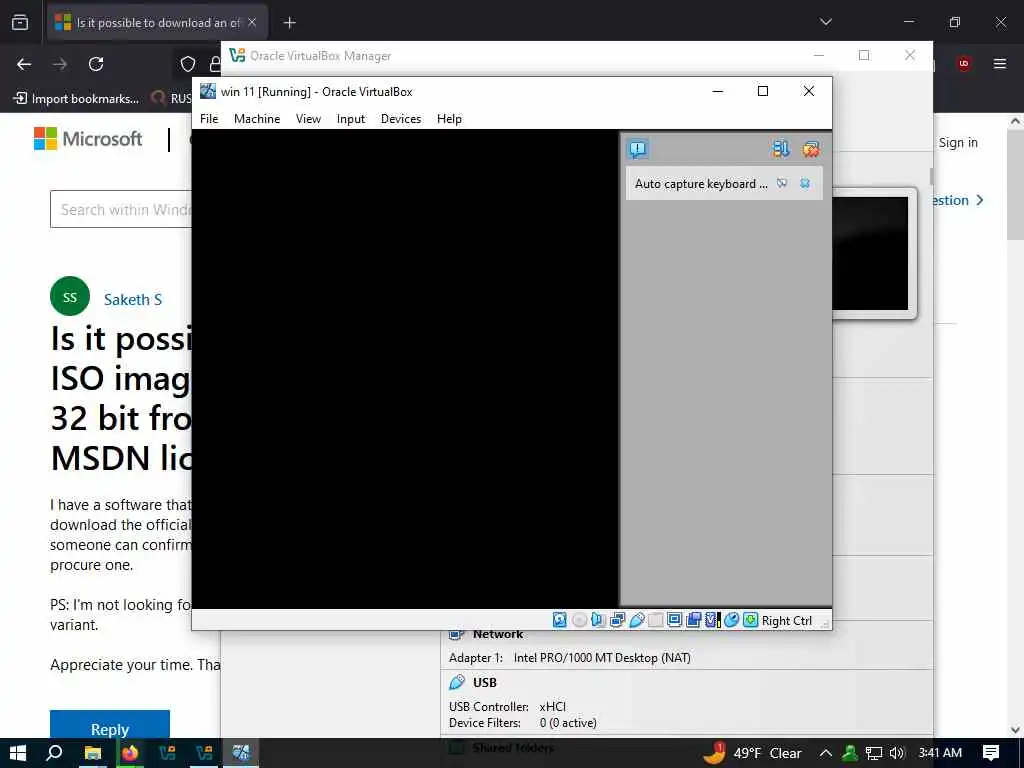Go back in the browser

(x=24, y=64)
